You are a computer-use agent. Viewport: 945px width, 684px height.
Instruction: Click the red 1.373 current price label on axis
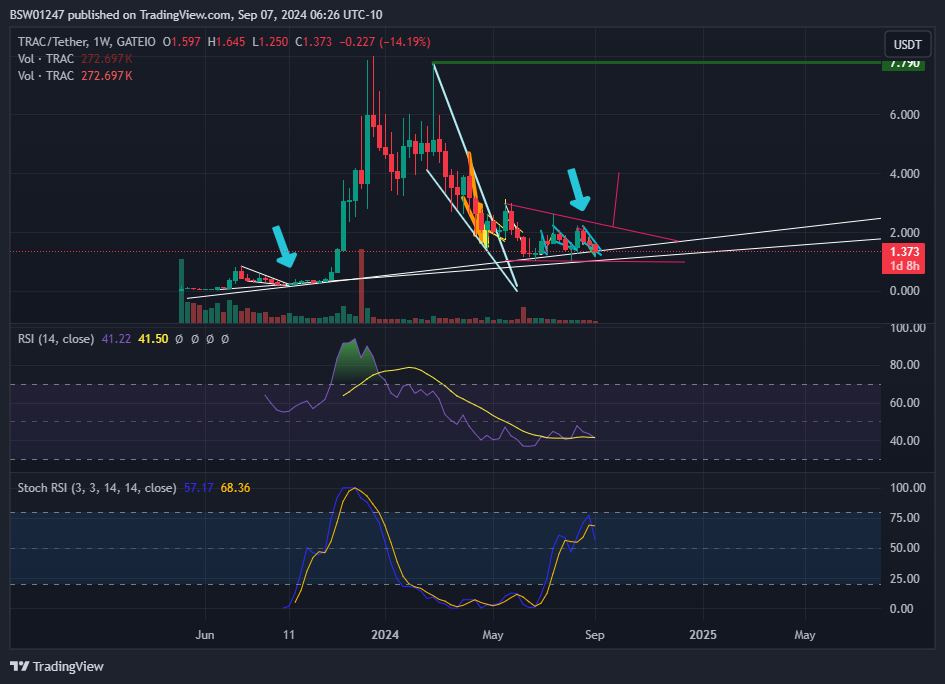point(903,252)
